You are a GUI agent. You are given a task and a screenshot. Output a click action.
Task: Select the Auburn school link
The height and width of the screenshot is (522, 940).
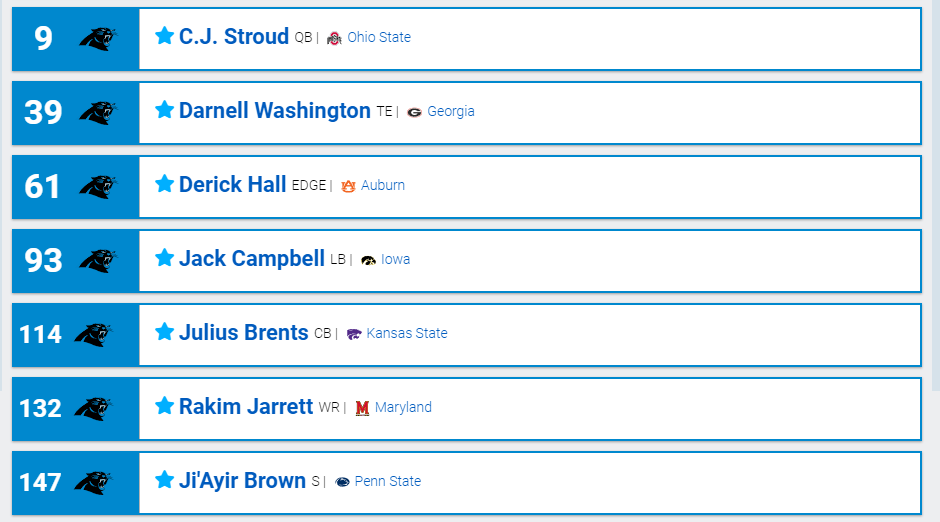click(x=383, y=185)
